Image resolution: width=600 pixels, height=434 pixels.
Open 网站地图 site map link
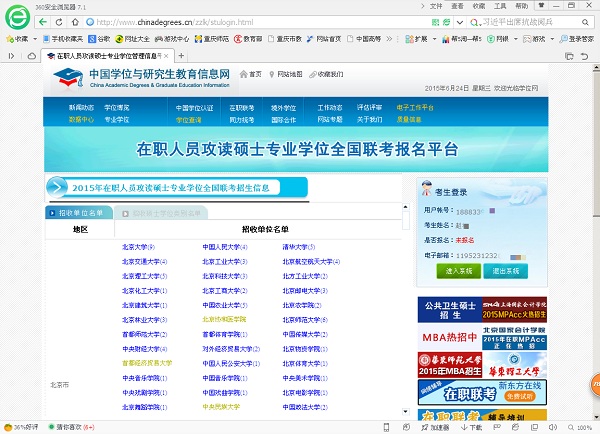pyautogui.click(x=286, y=74)
